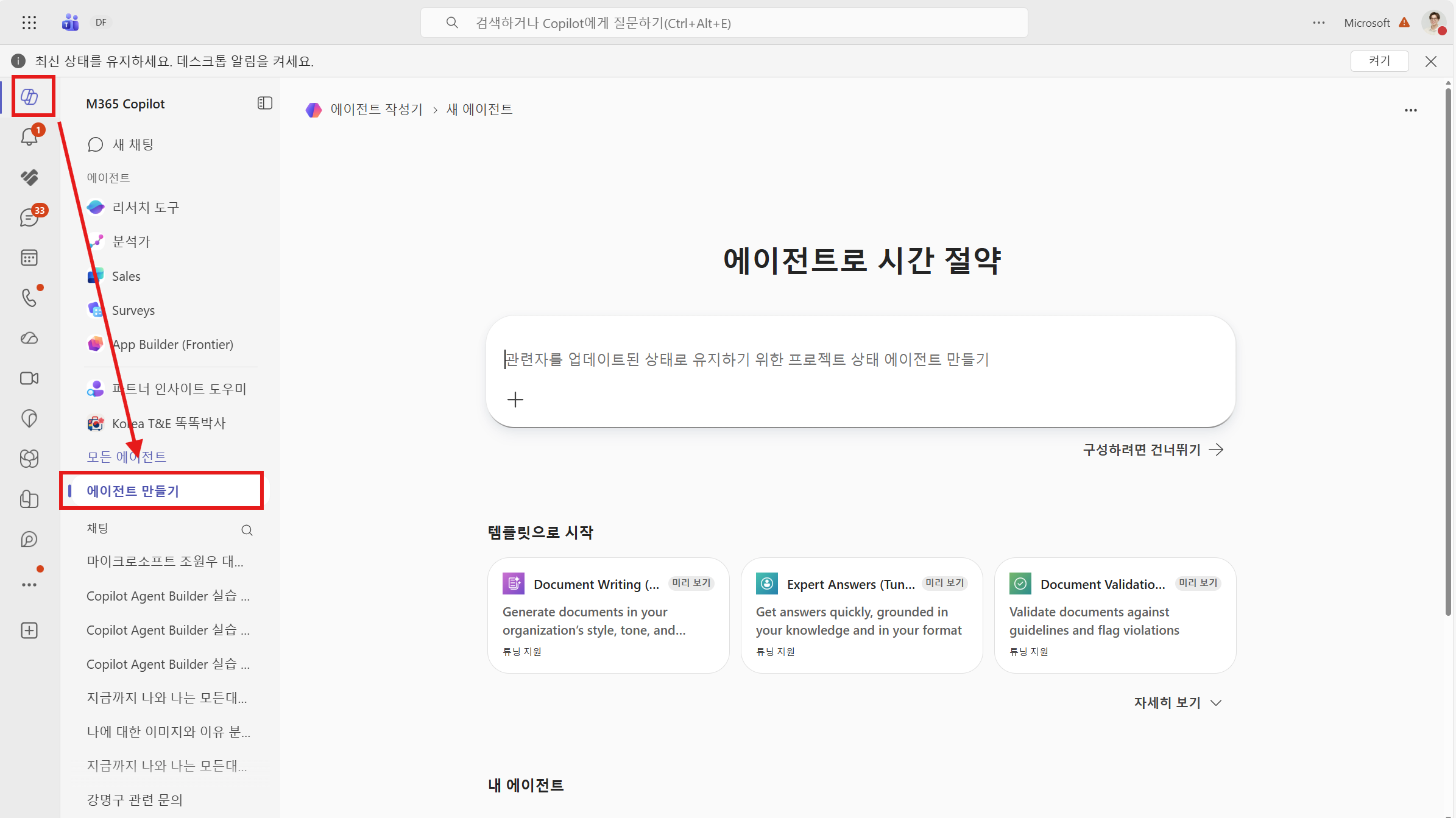The height and width of the screenshot is (818, 1456).
Task: Click the add apps plus icon in rail
Action: pos(29,630)
